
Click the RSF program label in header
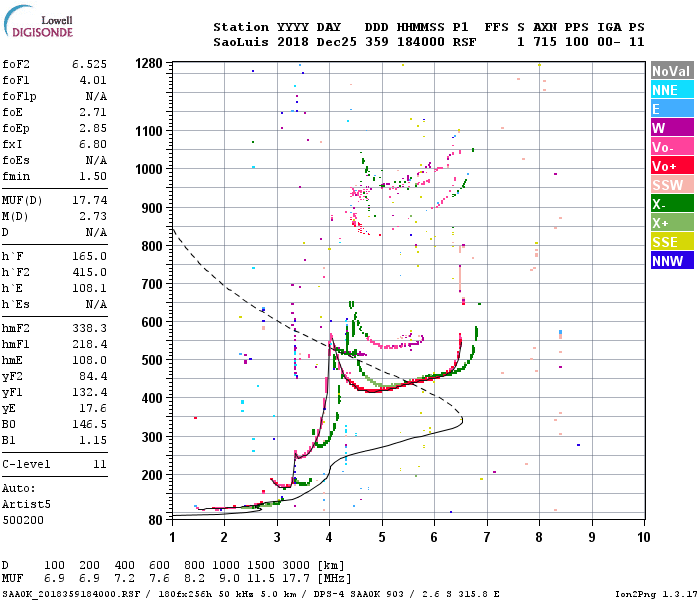465,42
